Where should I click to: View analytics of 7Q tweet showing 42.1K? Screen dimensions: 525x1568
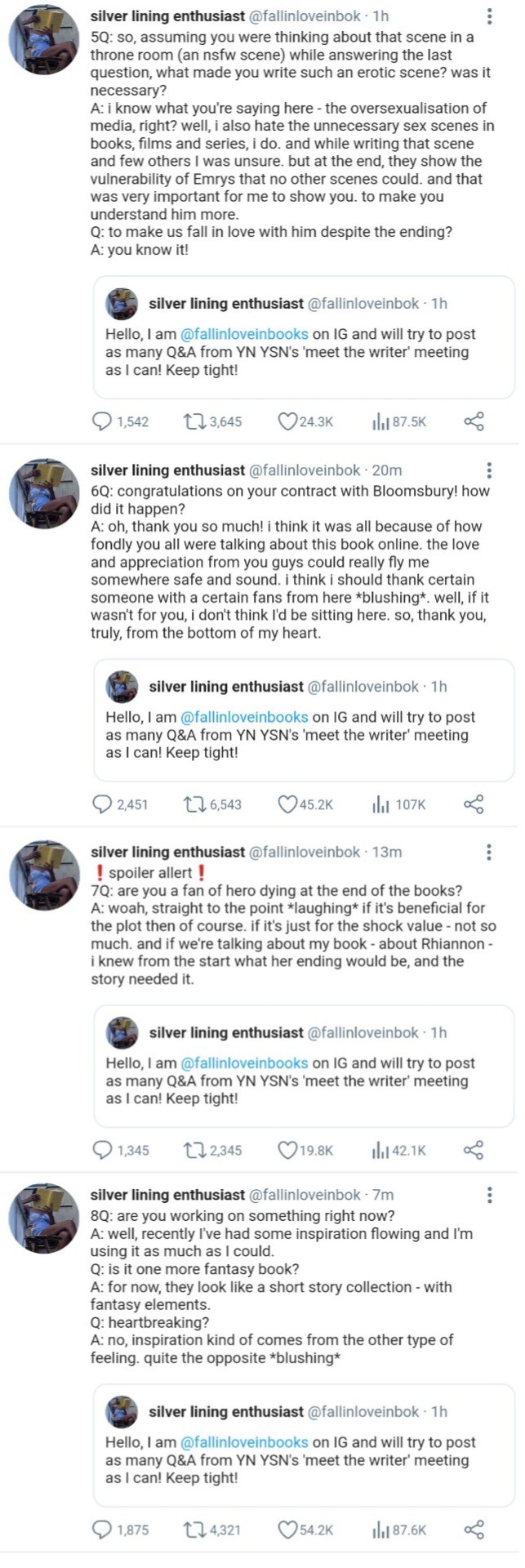point(380,1150)
